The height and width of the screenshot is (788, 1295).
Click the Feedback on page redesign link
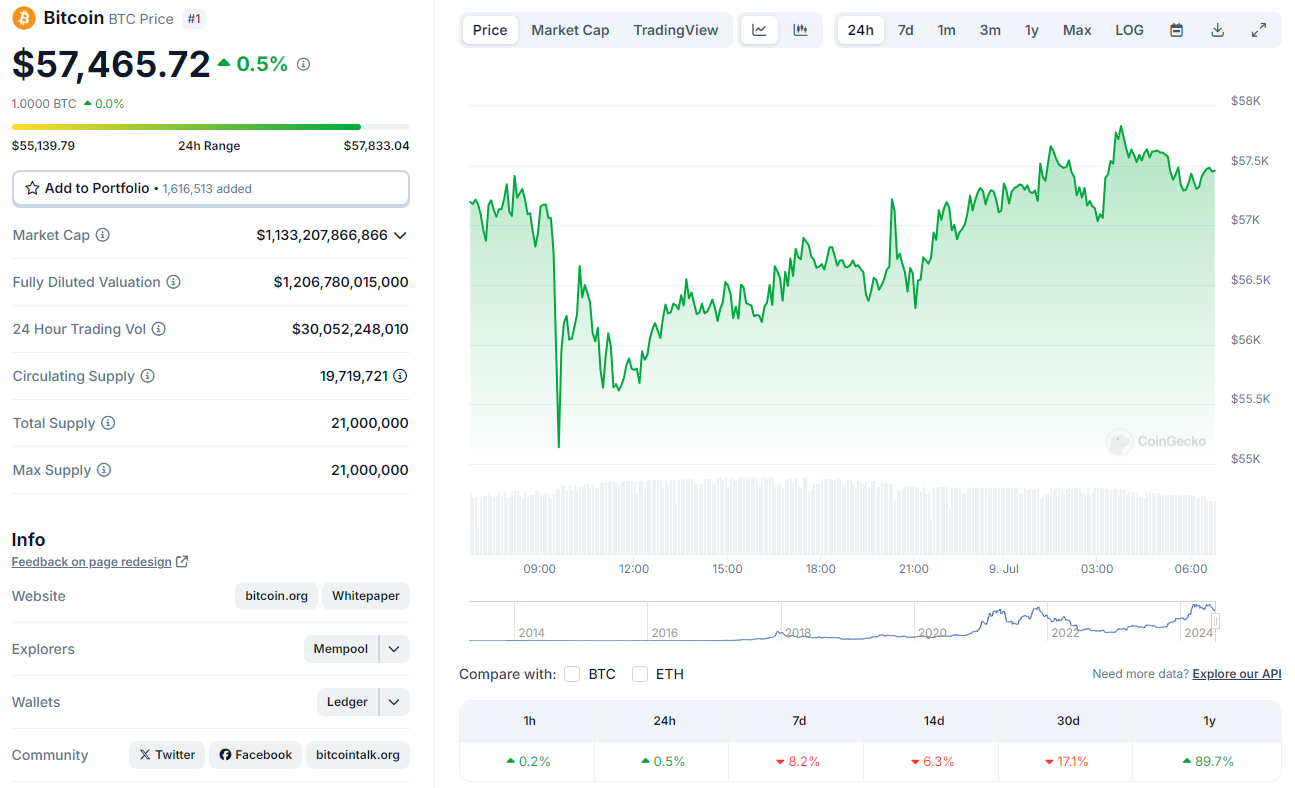coord(92,562)
